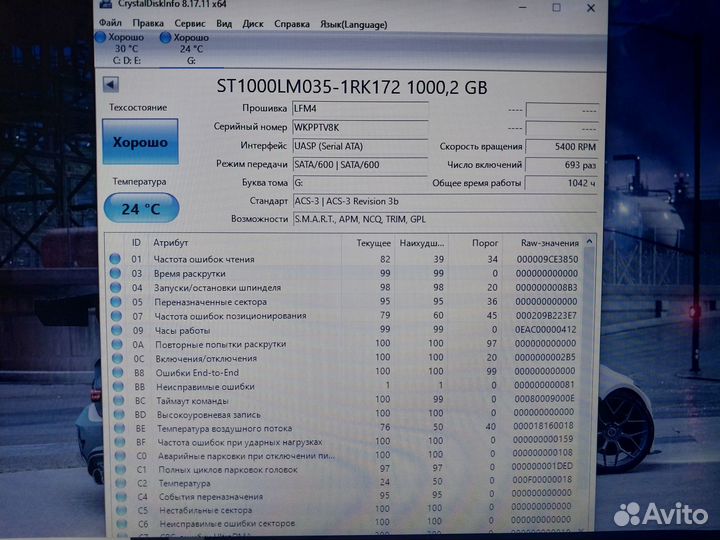Click the Прошивка LFM4 field
This screenshot has width=720, height=540.
(360, 109)
